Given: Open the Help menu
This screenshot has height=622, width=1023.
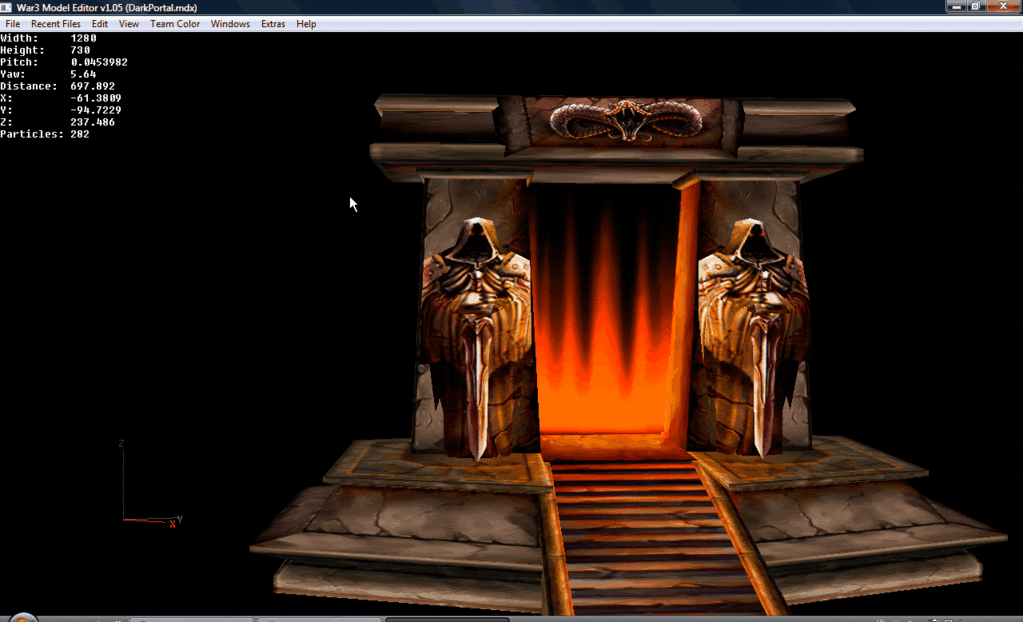Looking at the screenshot, I should (x=306, y=24).
